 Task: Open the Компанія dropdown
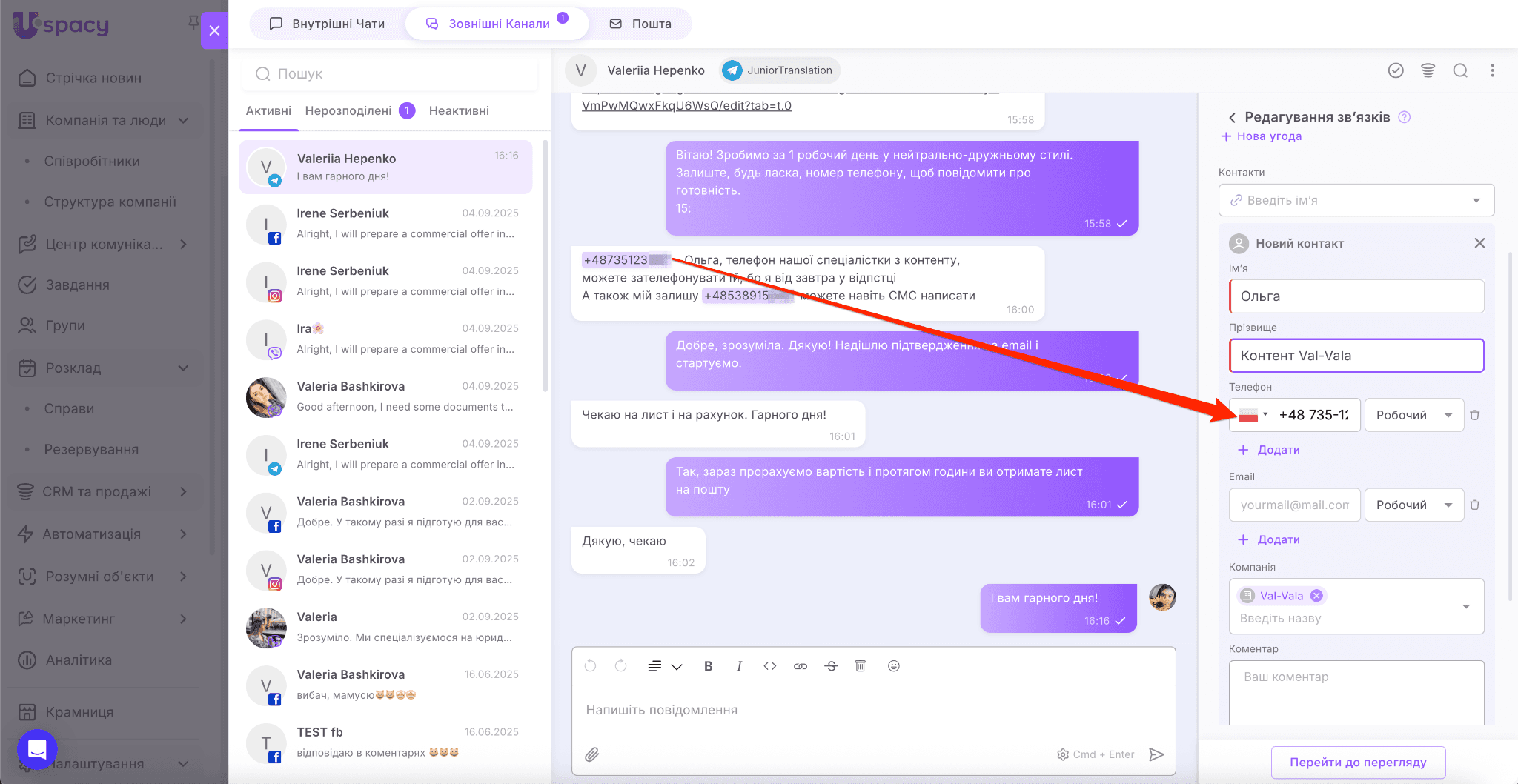click(x=1466, y=606)
